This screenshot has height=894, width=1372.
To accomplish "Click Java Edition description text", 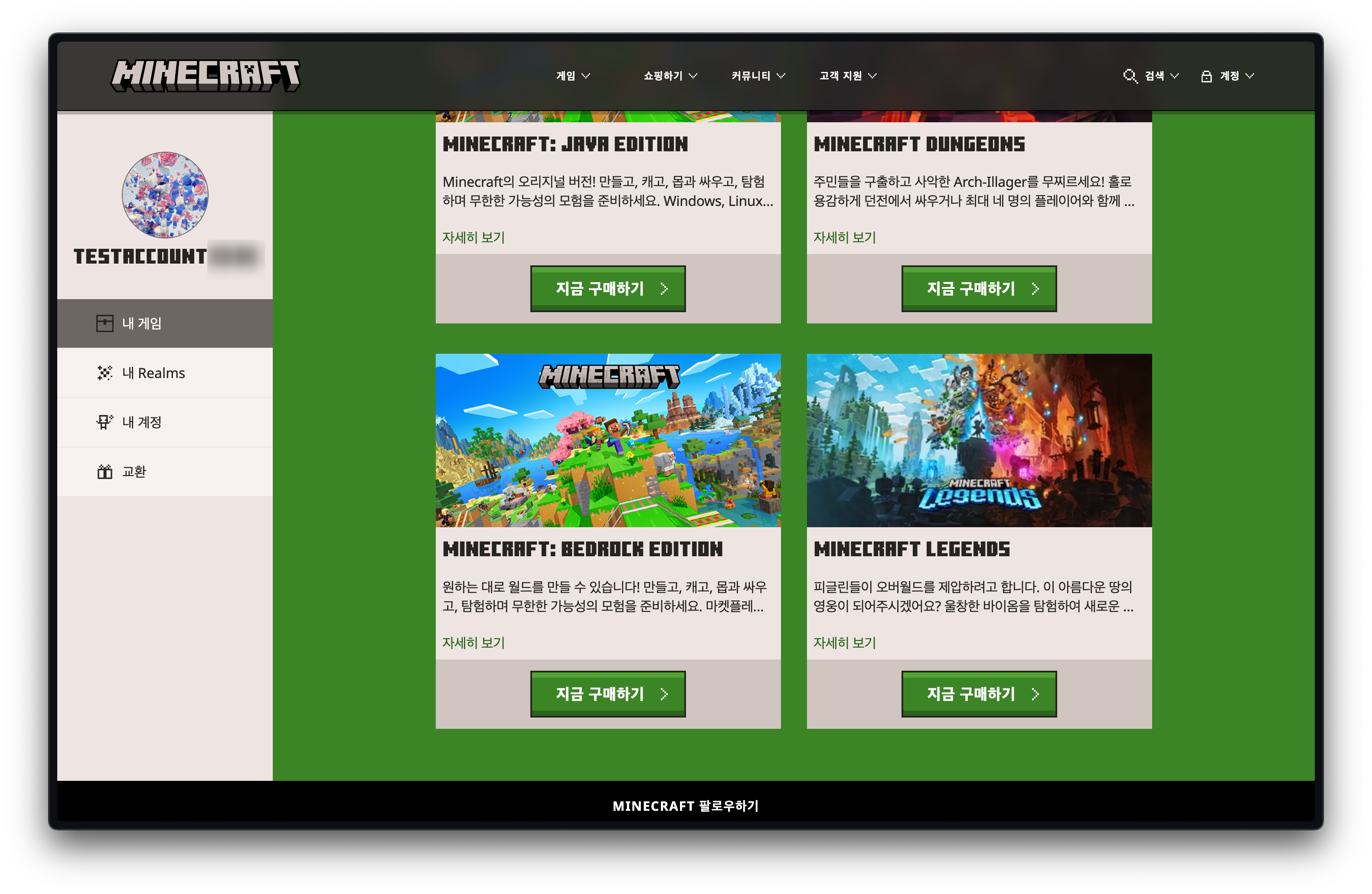I will 608,191.
